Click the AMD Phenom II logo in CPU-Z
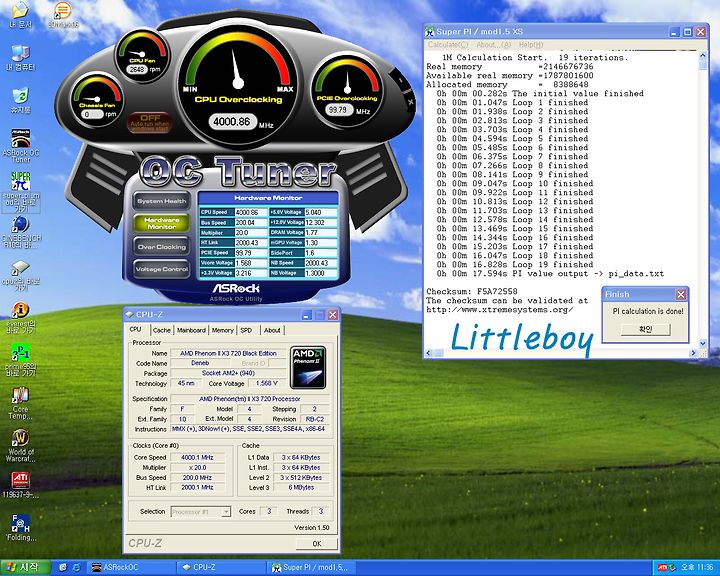720x576 pixels. coord(308,367)
